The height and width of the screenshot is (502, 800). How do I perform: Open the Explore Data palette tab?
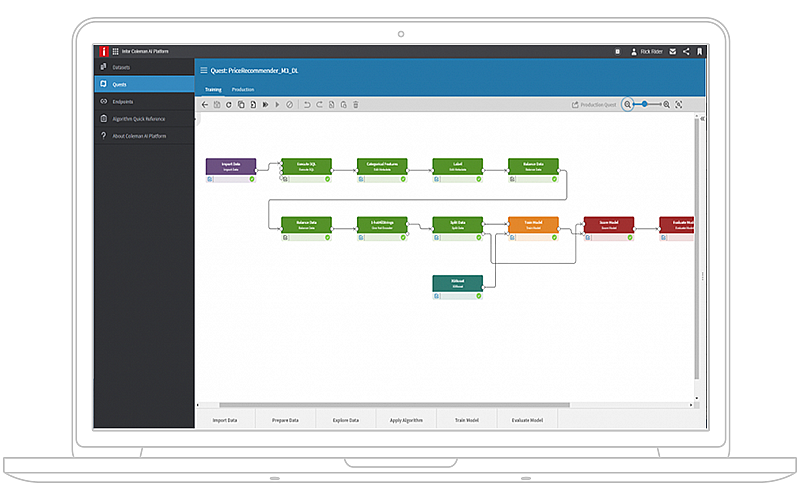[x=346, y=420]
